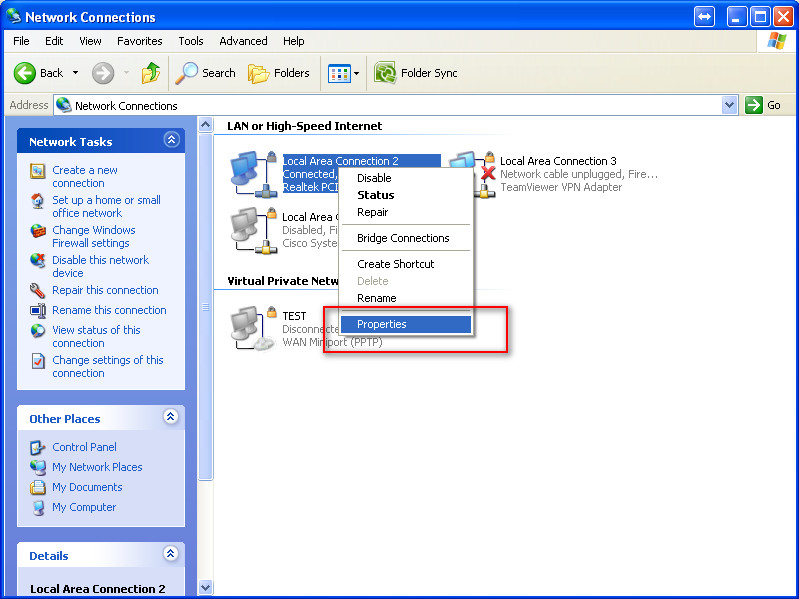The height and width of the screenshot is (599, 799).
Task: Click the home network setup icon
Action: point(38,201)
